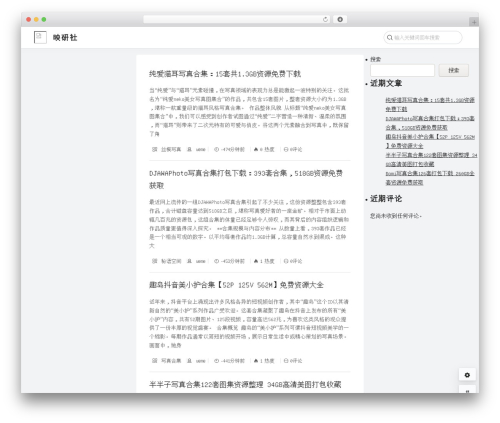Click category icon under 纯爱猫耳 post
The height and width of the screenshot is (423, 500).
[x=154, y=149]
